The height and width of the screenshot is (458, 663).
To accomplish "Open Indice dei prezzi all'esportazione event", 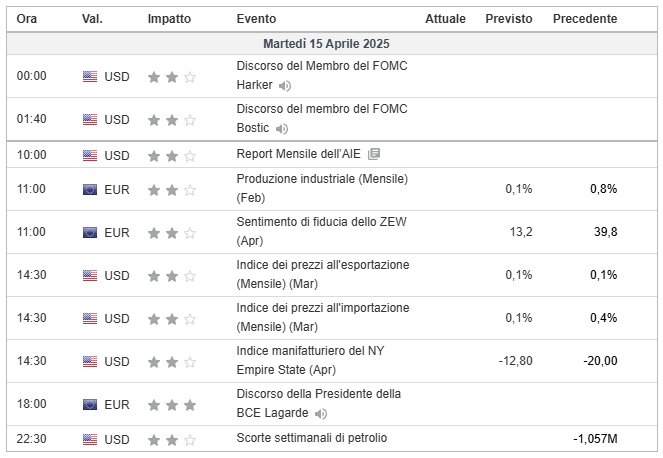I will [323, 274].
